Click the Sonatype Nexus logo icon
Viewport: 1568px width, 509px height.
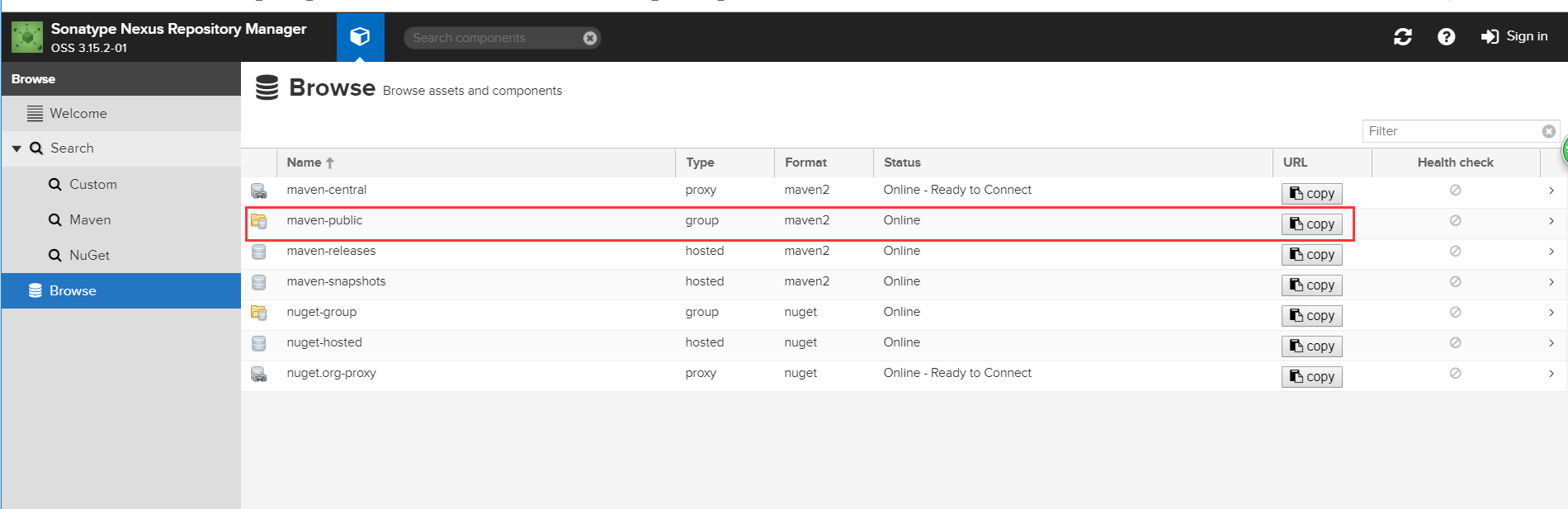(27, 37)
